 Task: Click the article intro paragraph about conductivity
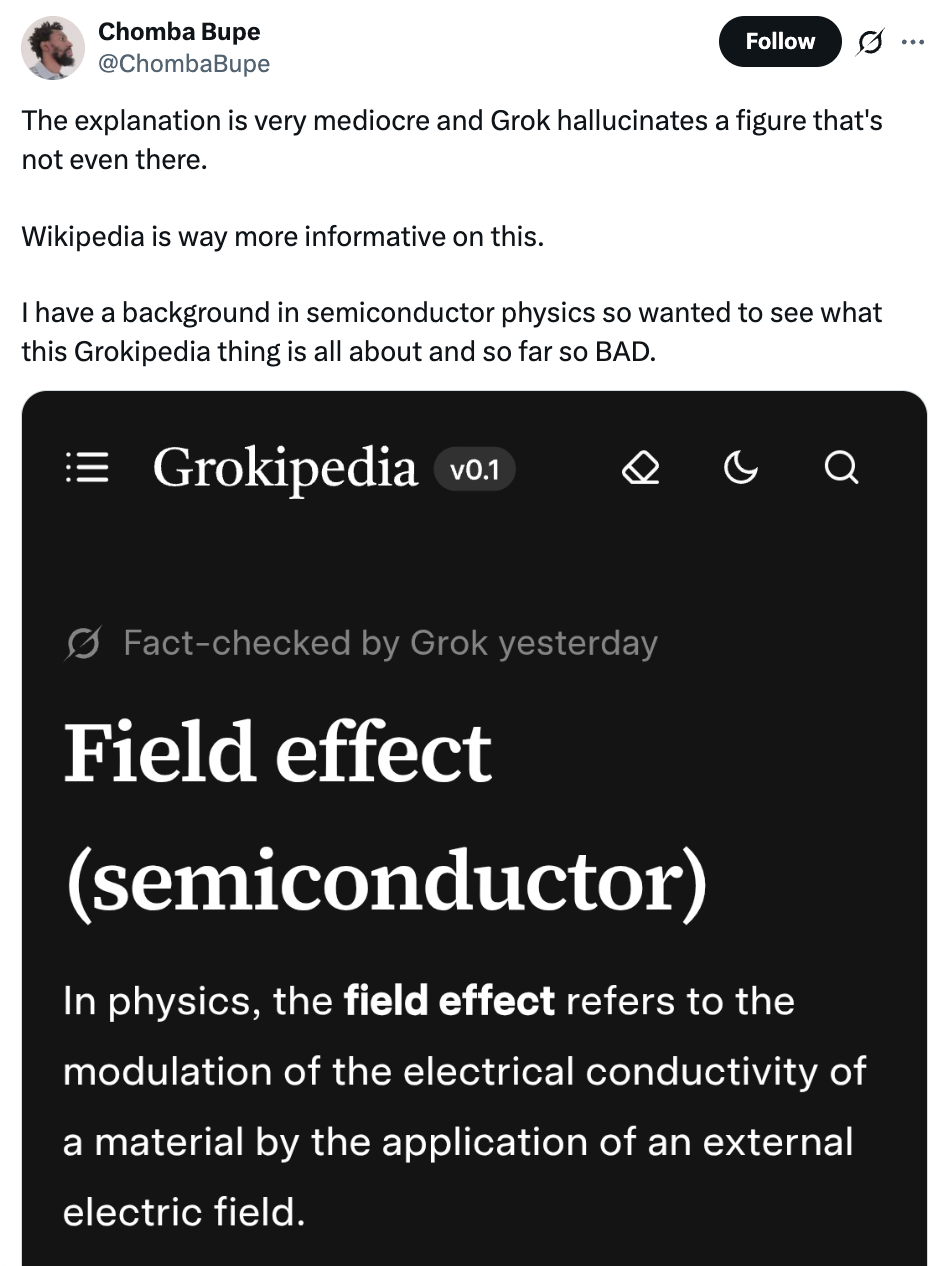coord(463,1105)
